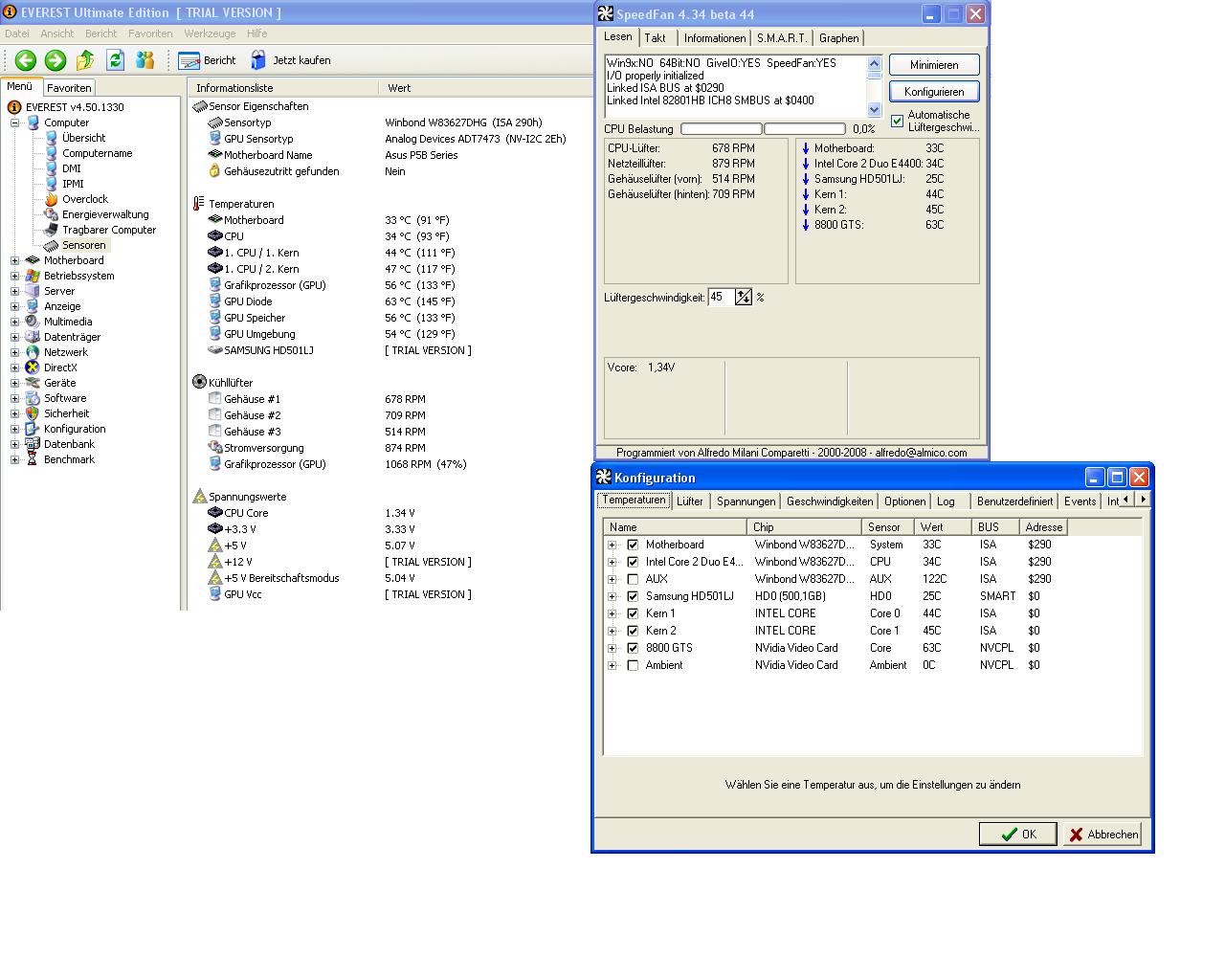Click the SpeedFan log scrollbar down arrow

pos(875,110)
